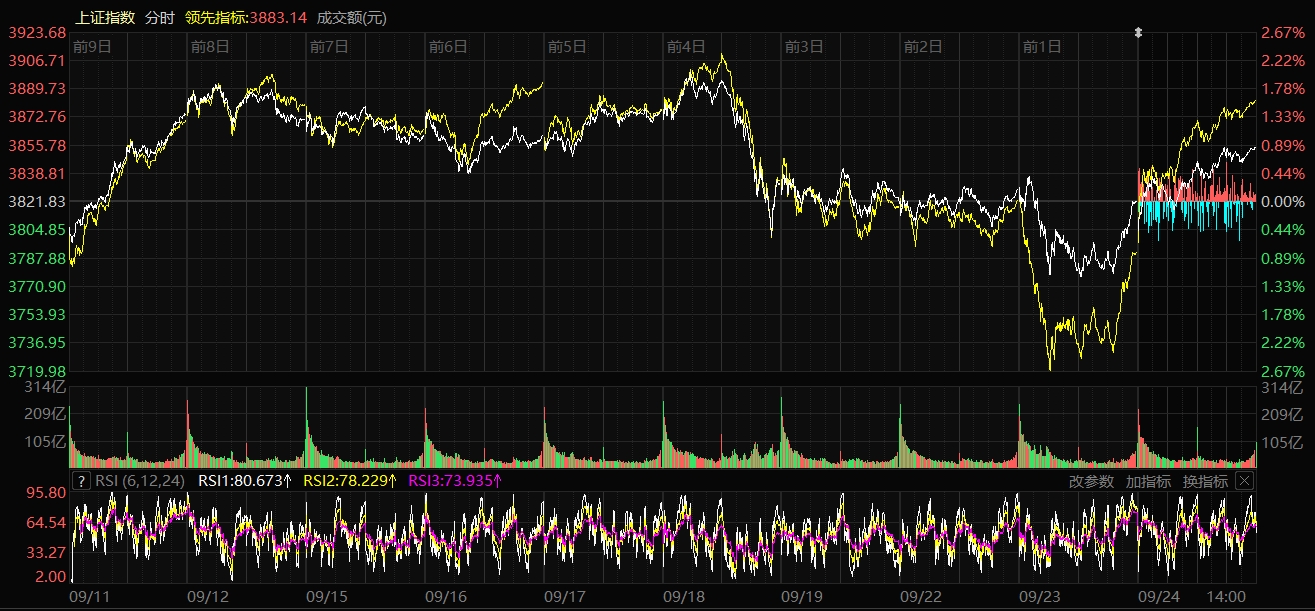
Task: Click the 上证指数 index title
Action: tap(105, 17)
